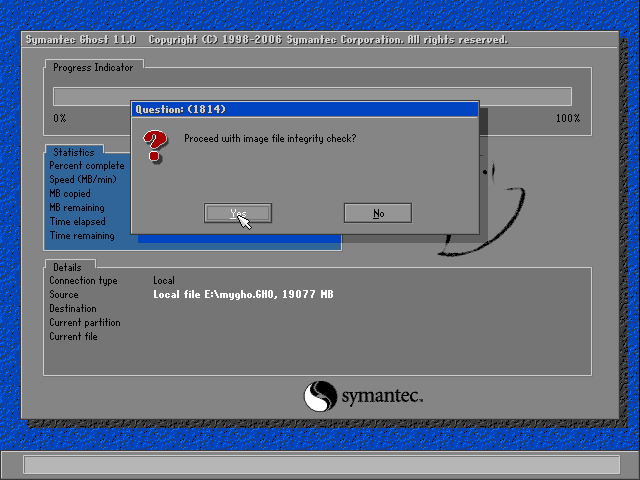The image size is (640, 480).
Task: Click the 'Time elapsed' statistic
Action: (x=78, y=222)
